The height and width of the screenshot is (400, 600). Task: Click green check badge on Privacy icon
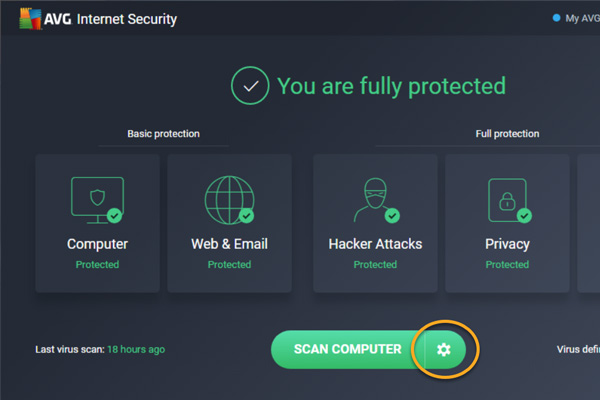[x=524, y=216]
